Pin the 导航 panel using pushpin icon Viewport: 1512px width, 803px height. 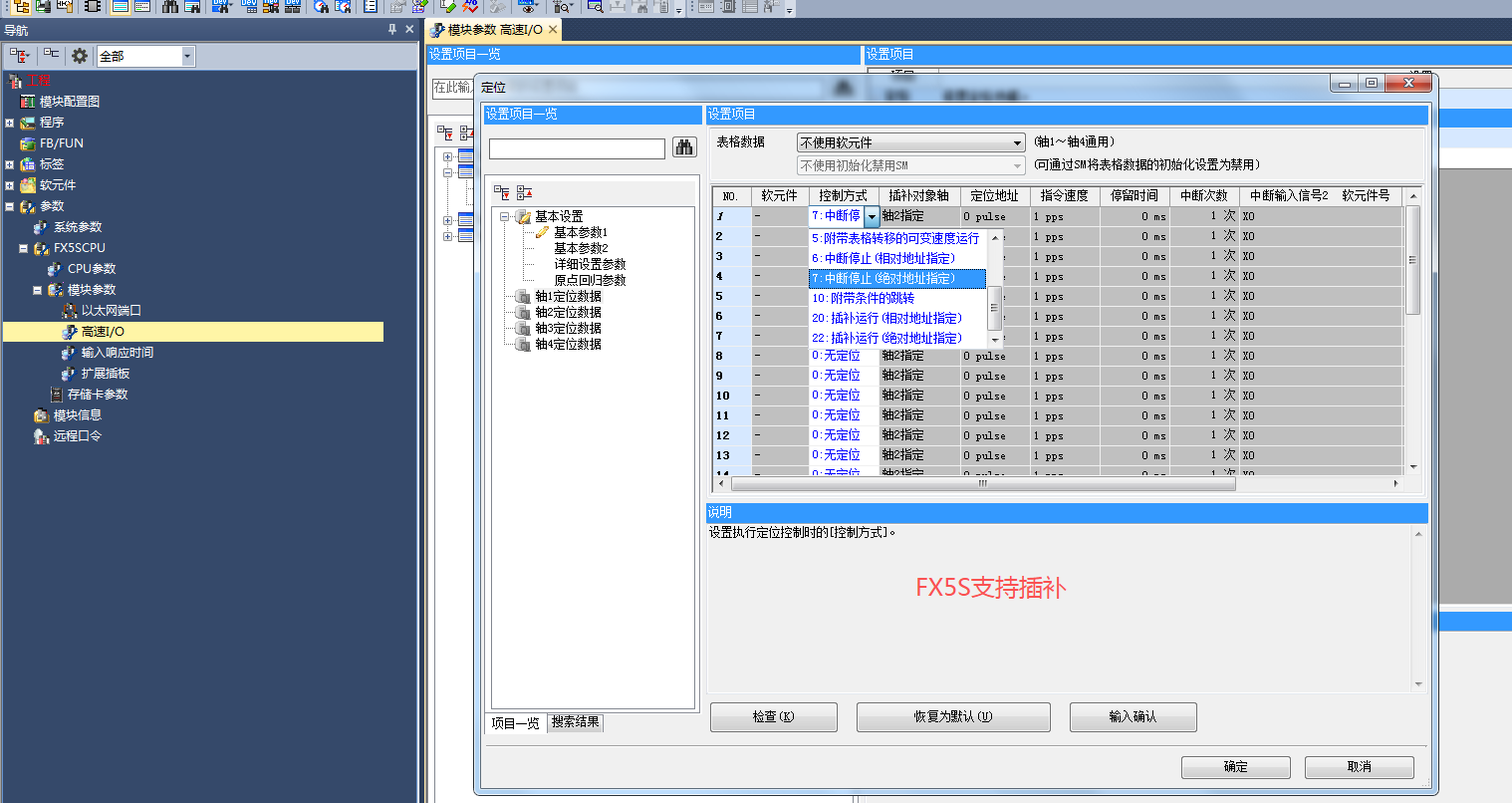pos(392,30)
